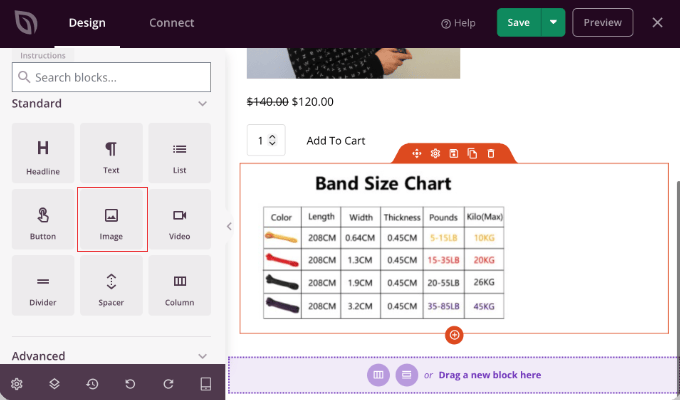Delete the selected image block
Viewport: 680px width, 400px height.
click(490, 153)
